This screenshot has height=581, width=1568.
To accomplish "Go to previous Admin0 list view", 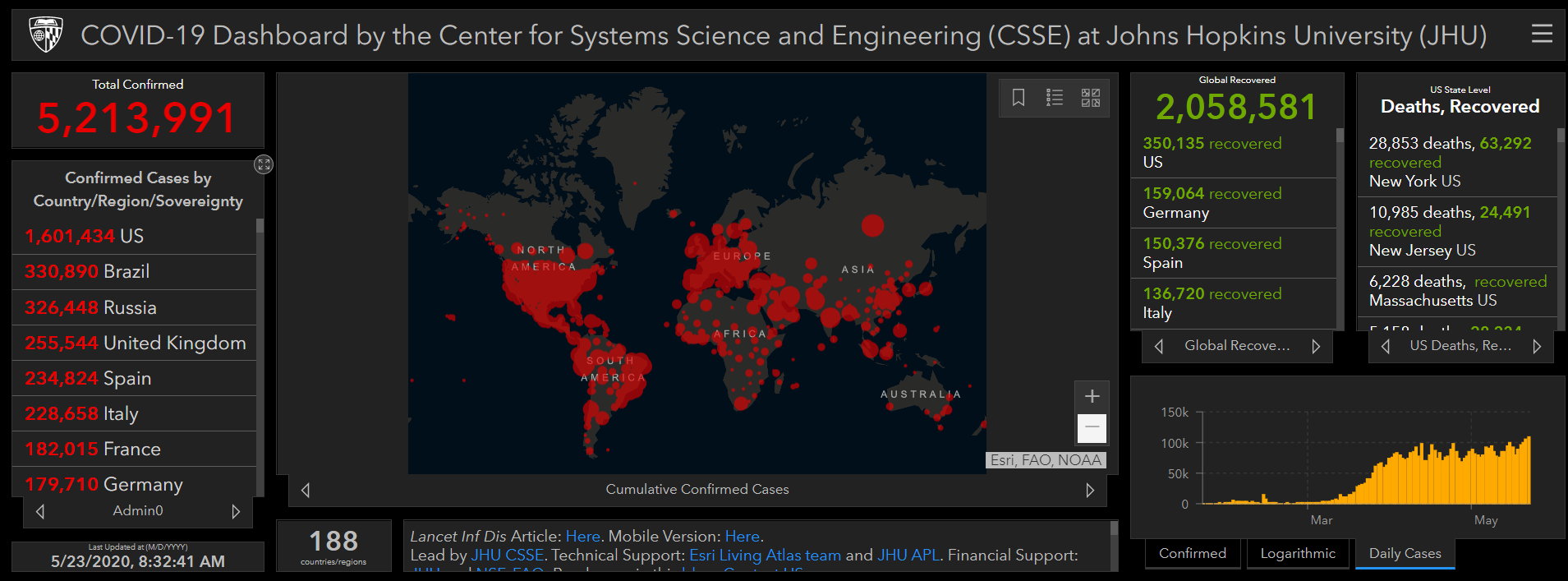I will pos(40,511).
